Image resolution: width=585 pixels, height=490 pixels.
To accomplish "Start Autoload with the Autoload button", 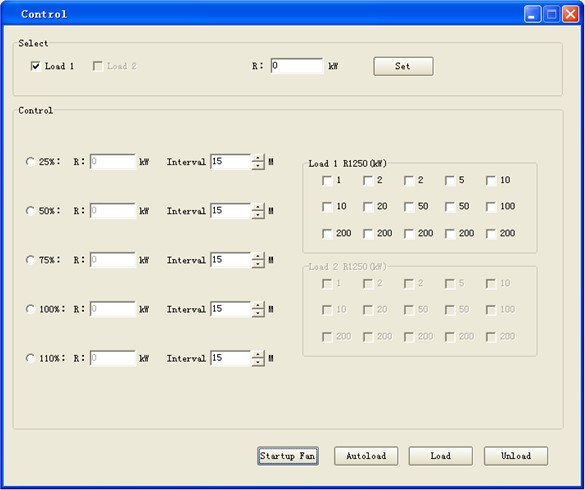I will coord(366,456).
